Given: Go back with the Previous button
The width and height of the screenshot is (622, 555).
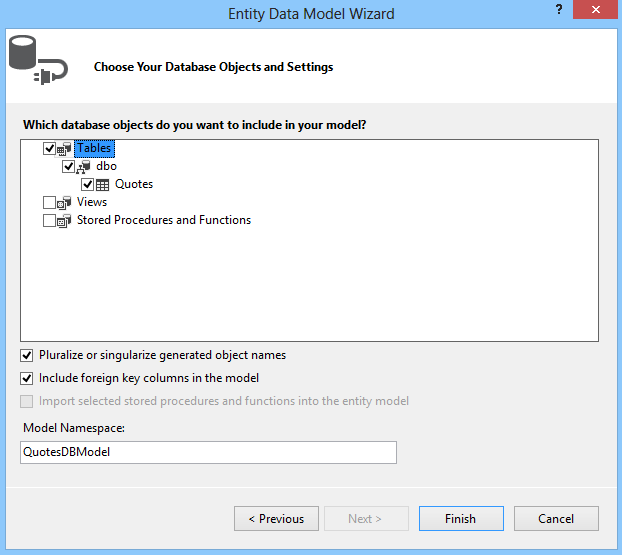Looking at the screenshot, I should point(276,519).
